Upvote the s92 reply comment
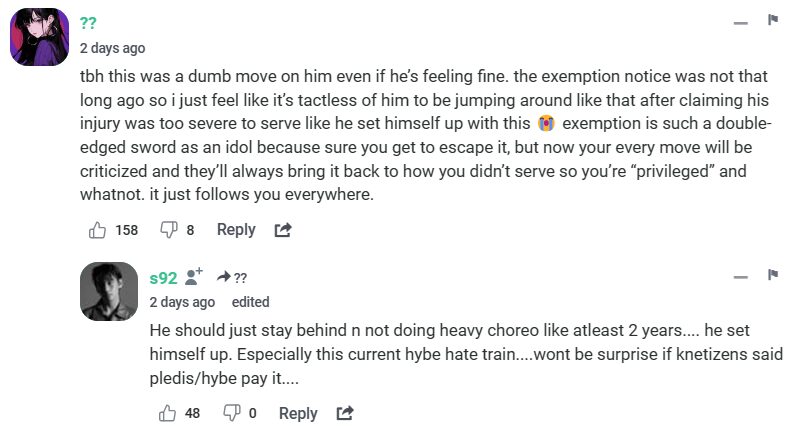This screenshot has width=800, height=431. (x=167, y=413)
